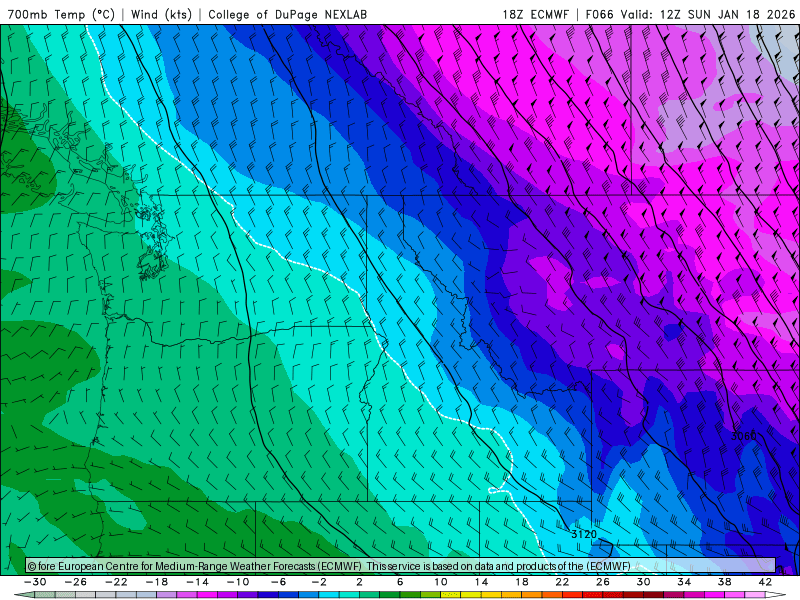
Task: Click the '-10' color scale value
Action: [x=238, y=582]
